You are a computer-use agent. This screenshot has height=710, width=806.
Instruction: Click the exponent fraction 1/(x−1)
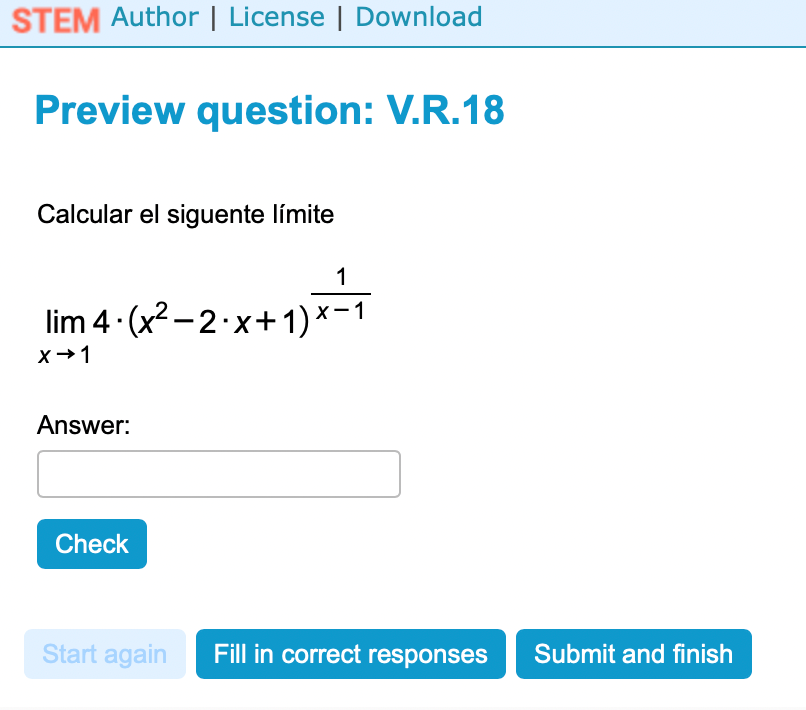[x=341, y=294]
